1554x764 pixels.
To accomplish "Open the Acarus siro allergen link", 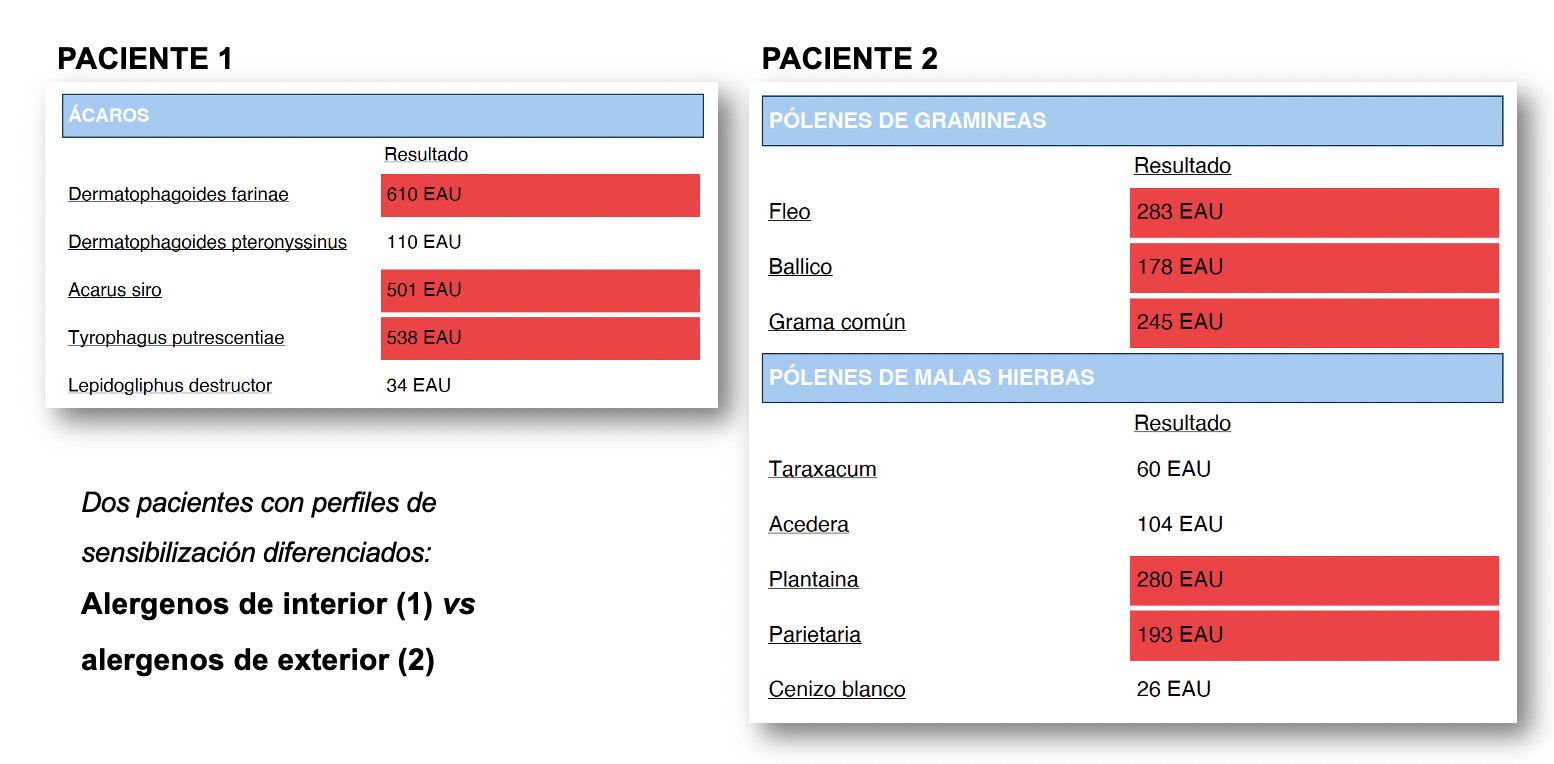I will coord(115,290).
